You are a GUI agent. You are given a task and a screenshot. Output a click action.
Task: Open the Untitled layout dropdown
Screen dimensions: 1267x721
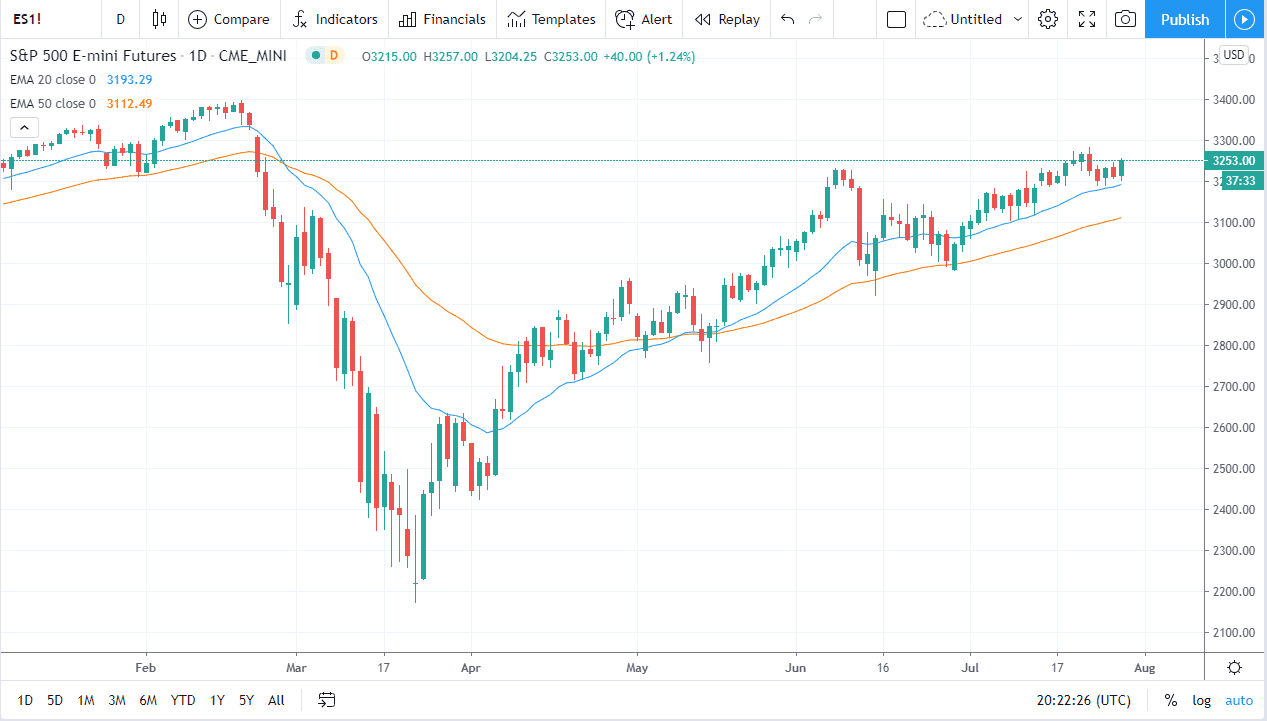(x=971, y=19)
